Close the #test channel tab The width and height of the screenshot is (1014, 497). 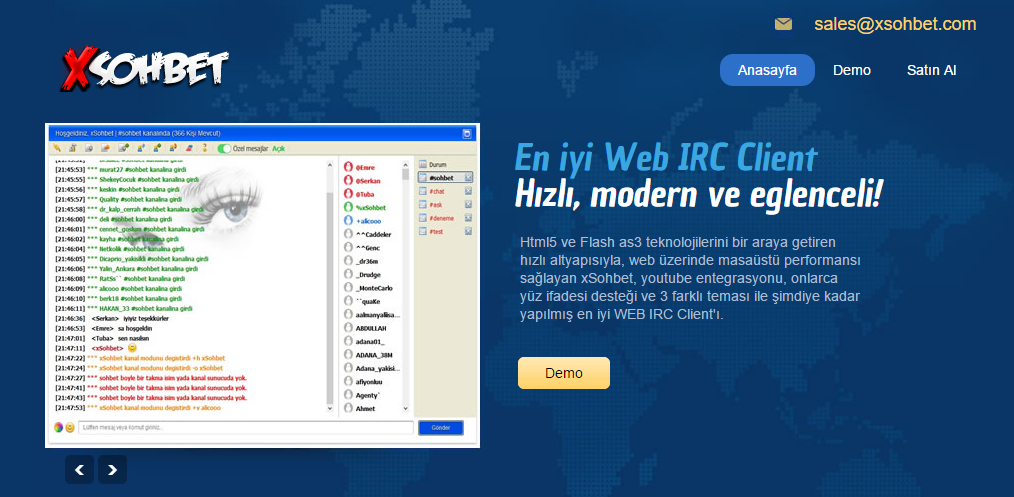(468, 231)
